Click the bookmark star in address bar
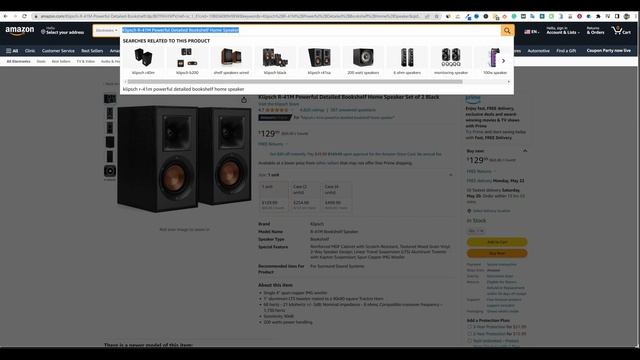This screenshot has height=360, width=640. coord(436,16)
